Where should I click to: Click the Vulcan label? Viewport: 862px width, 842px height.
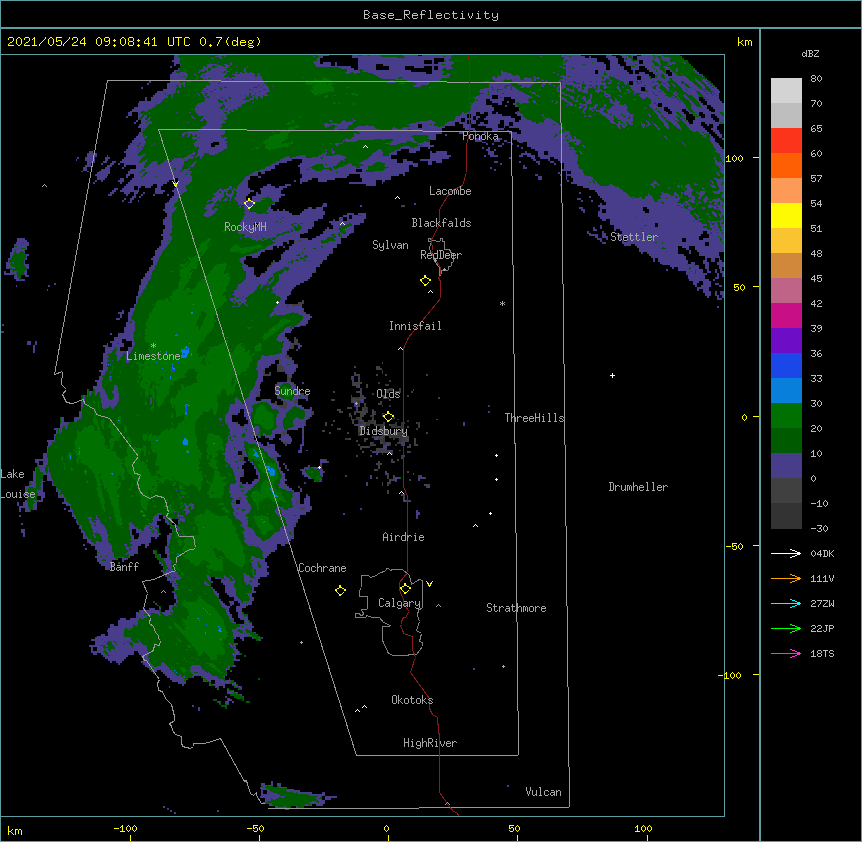pyautogui.click(x=543, y=792)
